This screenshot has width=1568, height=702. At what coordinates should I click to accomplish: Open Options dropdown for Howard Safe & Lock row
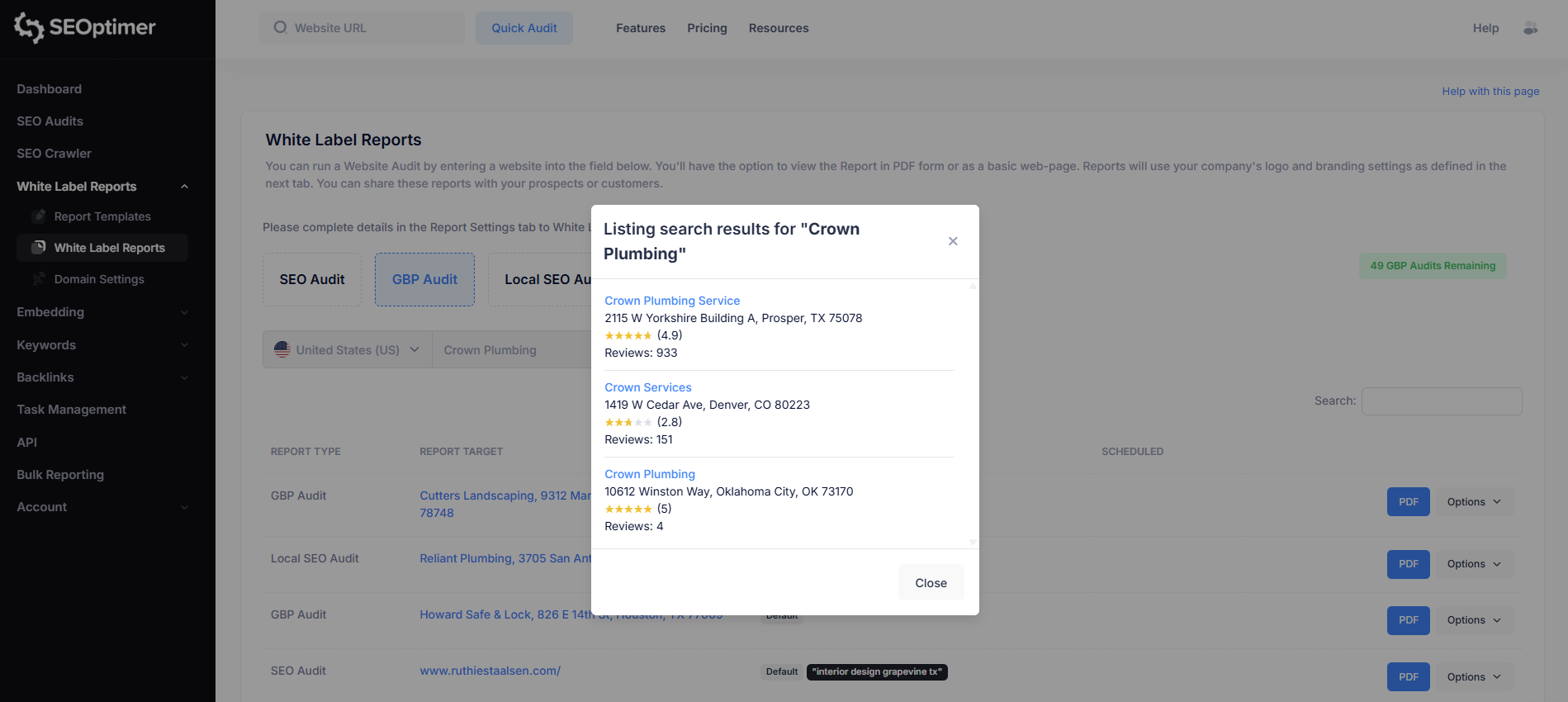tap(1474, 620)
